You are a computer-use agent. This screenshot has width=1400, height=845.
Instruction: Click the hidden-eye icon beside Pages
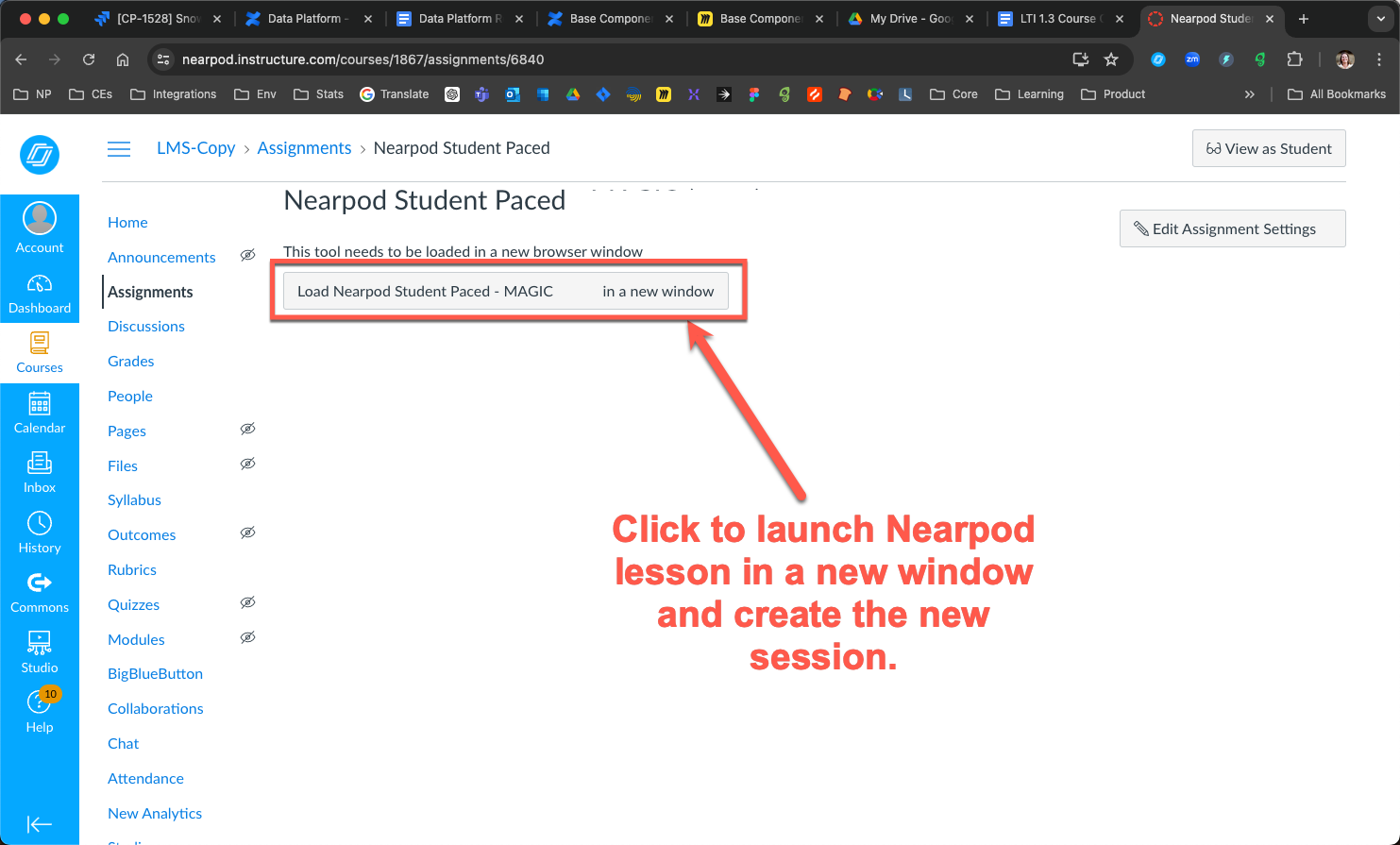pos(247,430)
